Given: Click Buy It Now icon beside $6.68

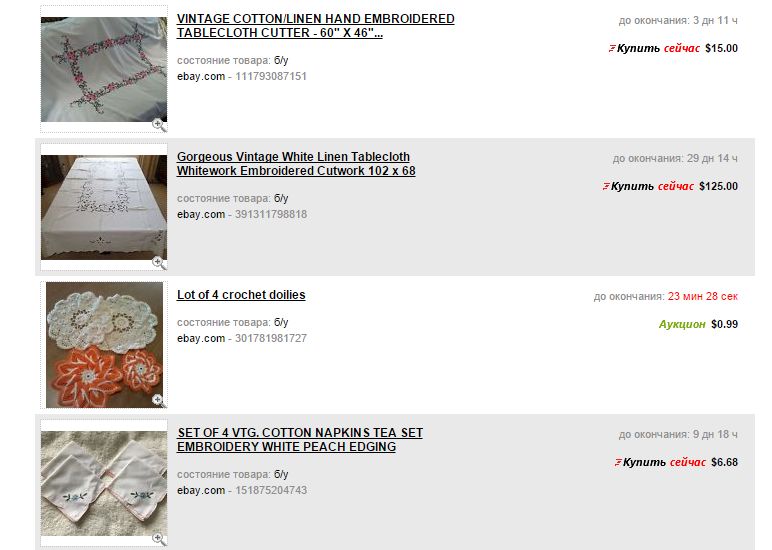Looking at the screenshot, I should [618, 462].
